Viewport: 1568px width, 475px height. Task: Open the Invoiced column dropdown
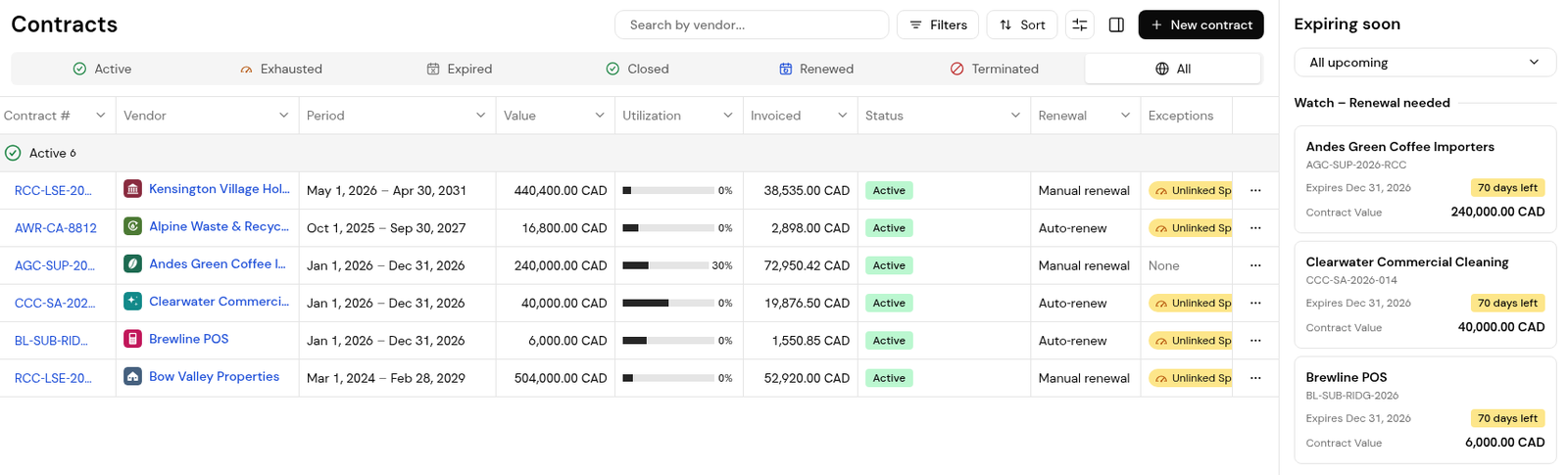coord(843,116)
